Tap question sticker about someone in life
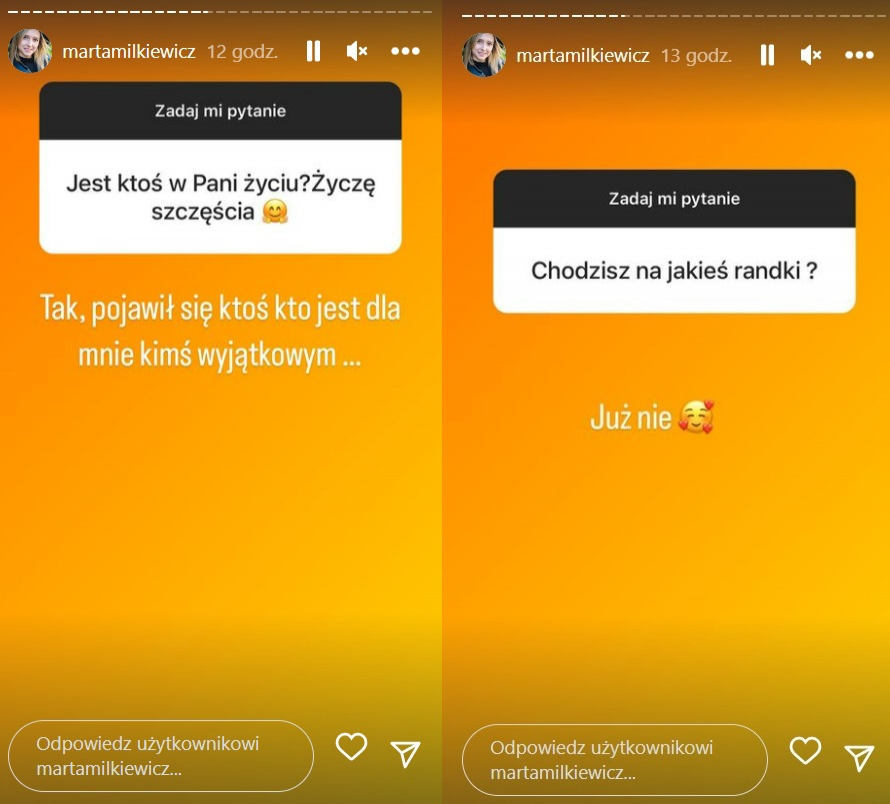The image size is (890, 804). [x=220, y=168]
